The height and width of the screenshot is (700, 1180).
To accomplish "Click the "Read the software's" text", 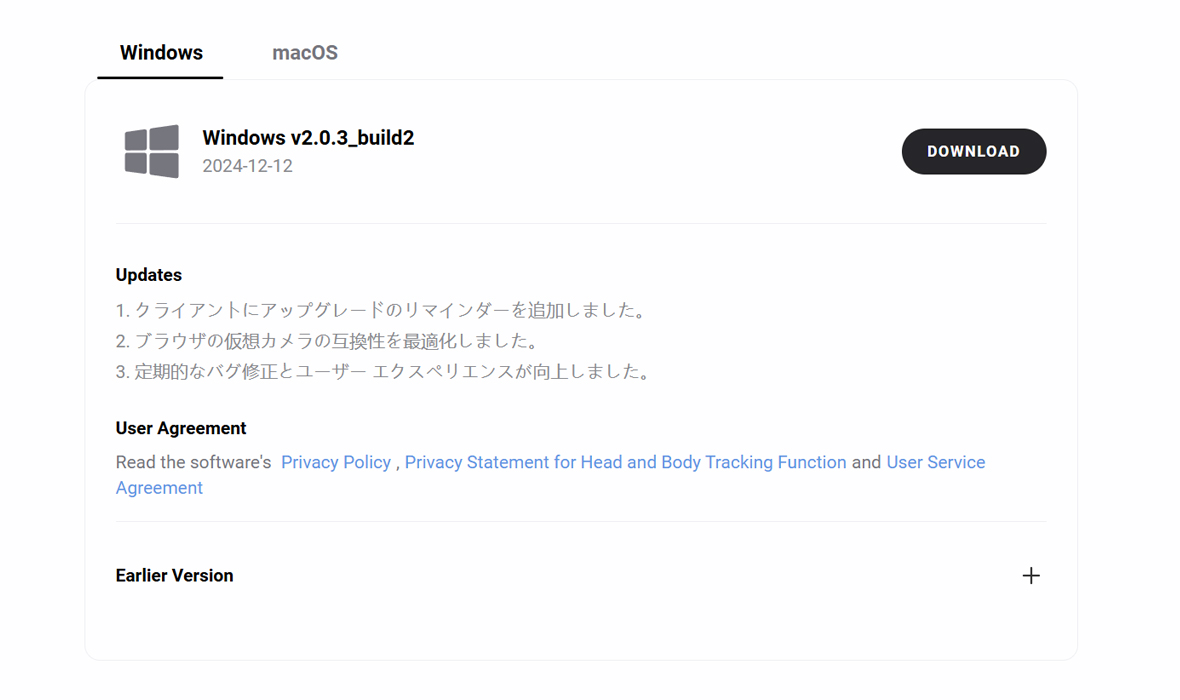I will (x=194, y=462).
